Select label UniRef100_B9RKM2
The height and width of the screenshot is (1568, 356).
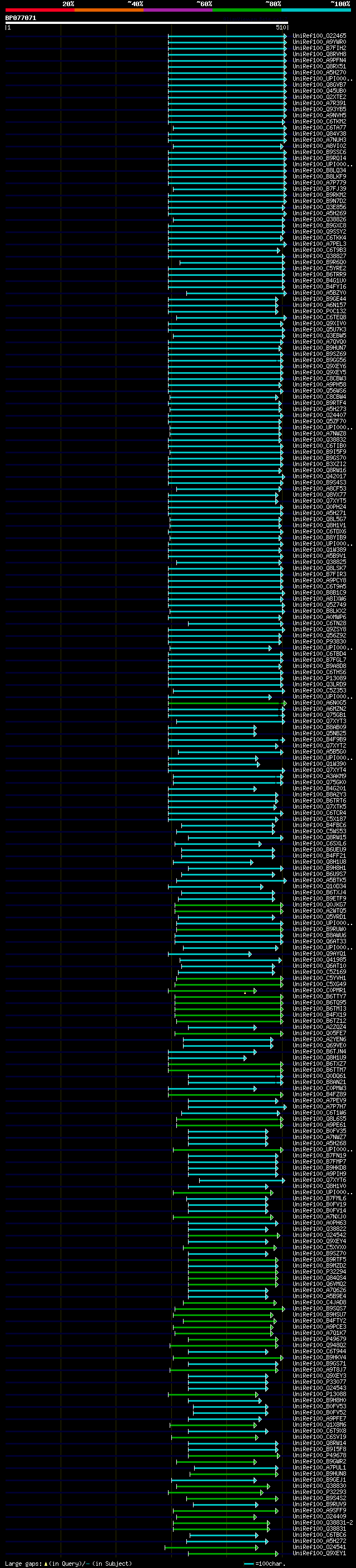319,195
